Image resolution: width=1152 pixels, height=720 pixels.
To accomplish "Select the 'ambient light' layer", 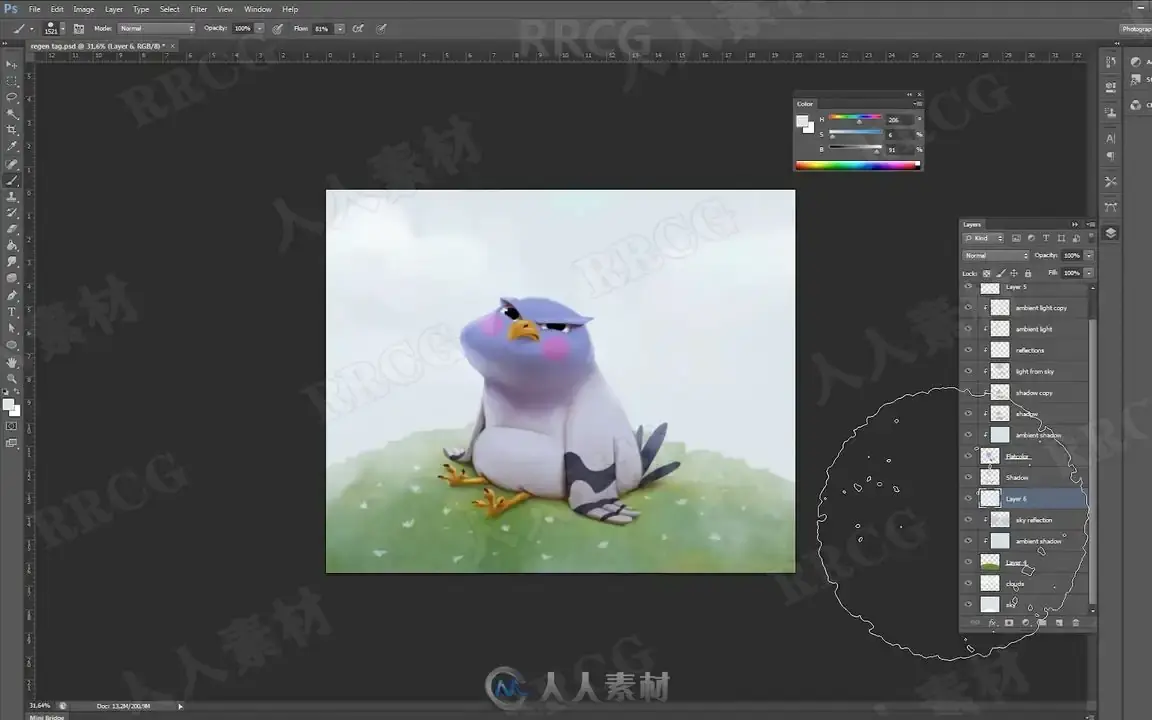I will point(1034,329).
